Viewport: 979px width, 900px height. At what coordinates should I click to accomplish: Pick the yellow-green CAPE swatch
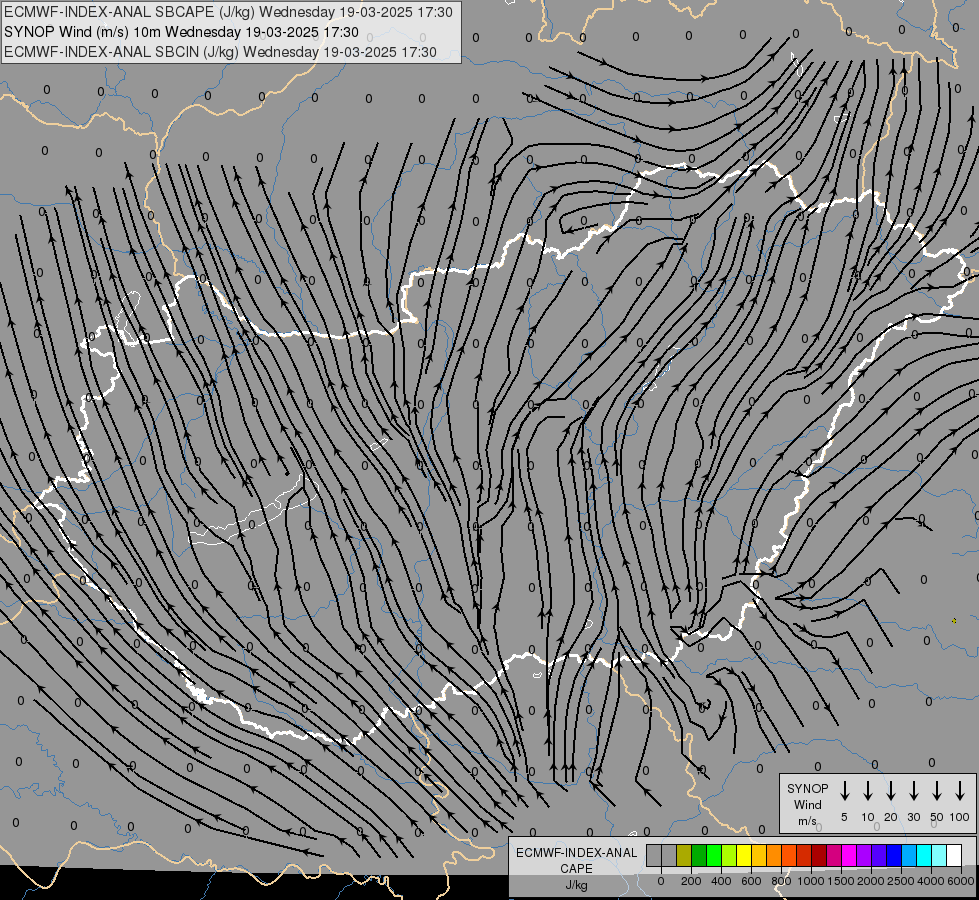click(729, 855)
